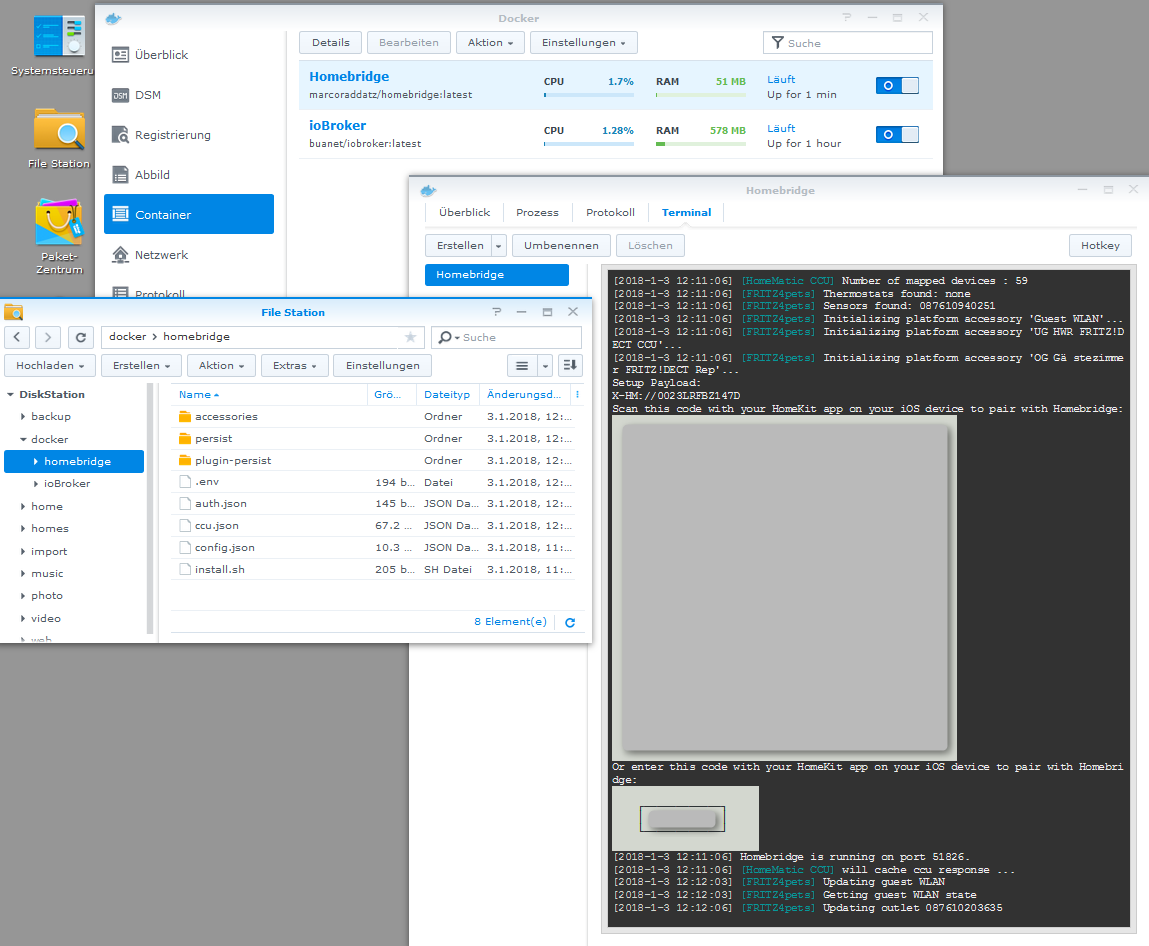Select plugin-persist folder icon
1149x946 pixels.
185,460
